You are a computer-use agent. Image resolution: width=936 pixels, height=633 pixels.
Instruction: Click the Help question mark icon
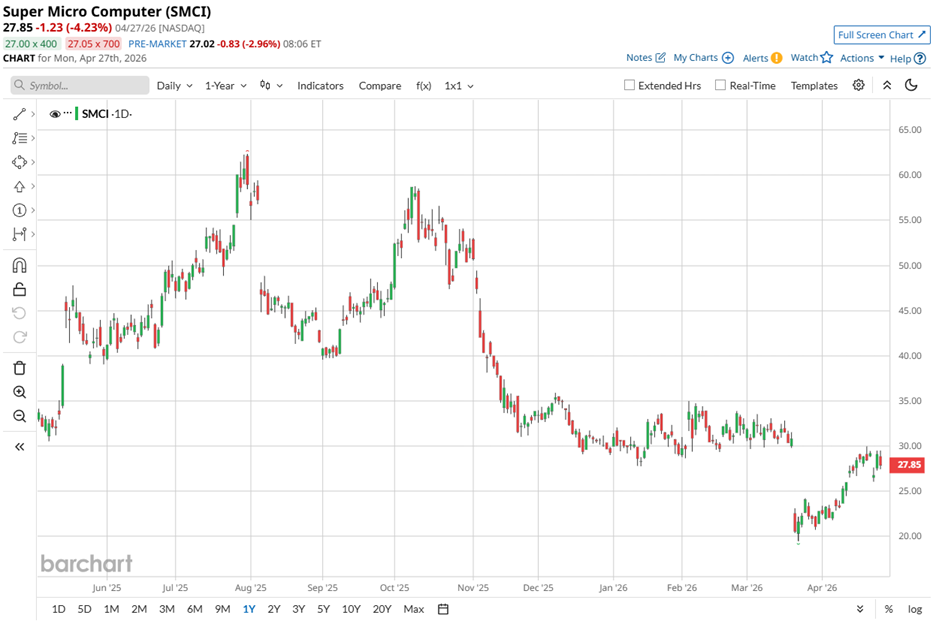[920, 59]
